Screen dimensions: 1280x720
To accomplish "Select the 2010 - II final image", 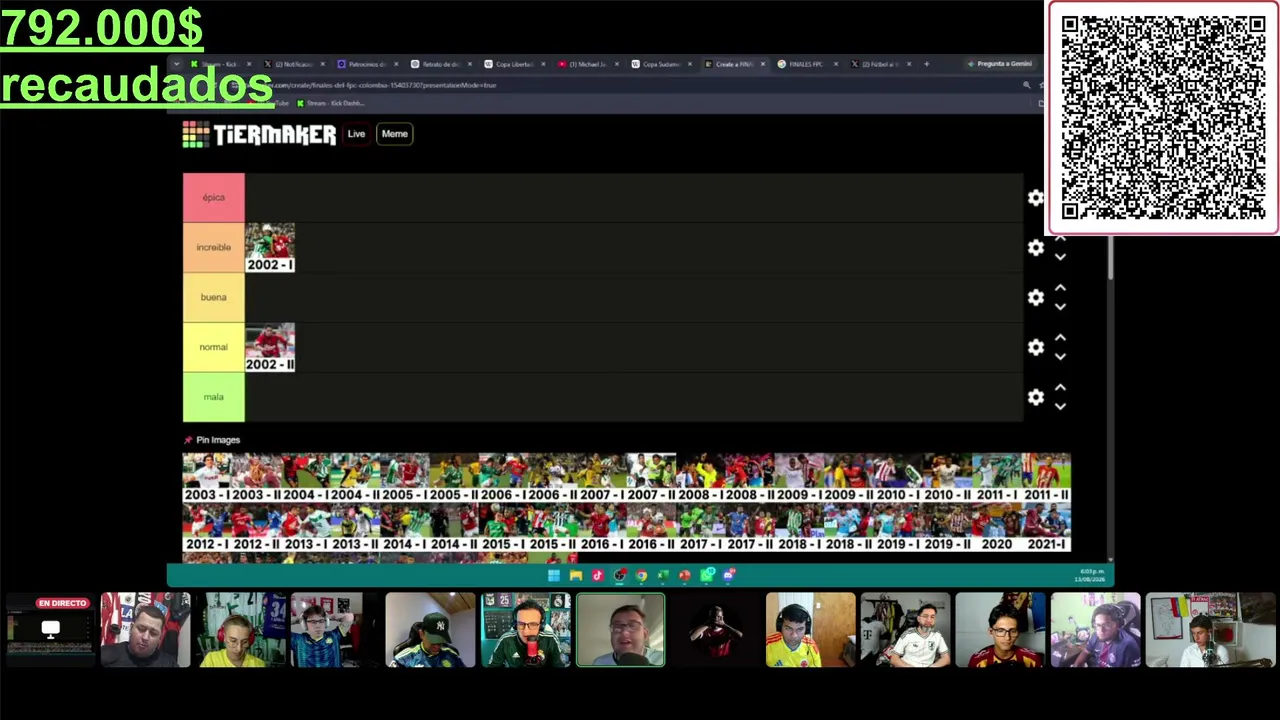I will pyautogui.click(x=947, y=478).
